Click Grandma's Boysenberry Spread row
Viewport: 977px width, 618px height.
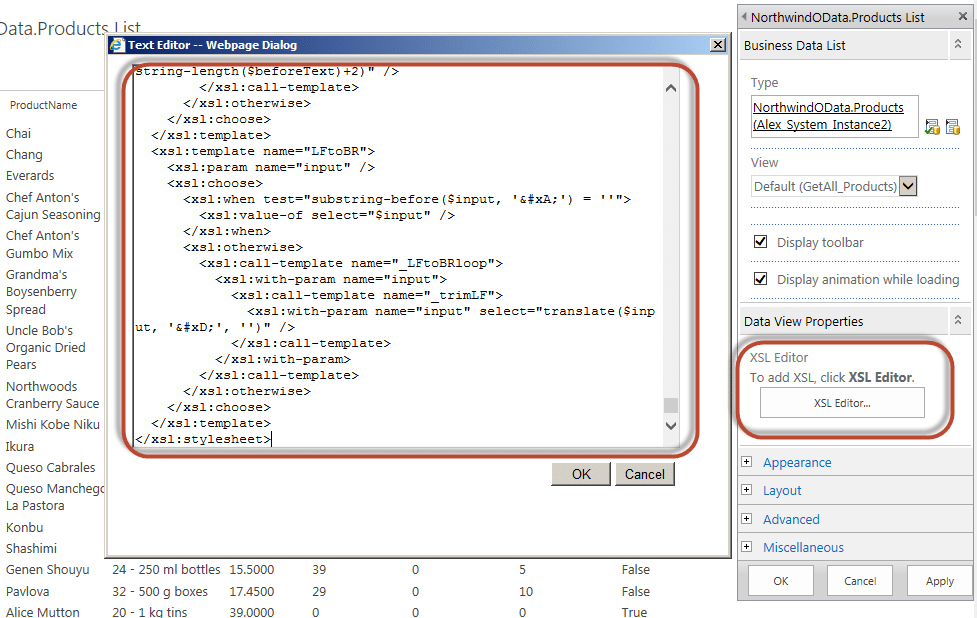click(x=41, y=292)
